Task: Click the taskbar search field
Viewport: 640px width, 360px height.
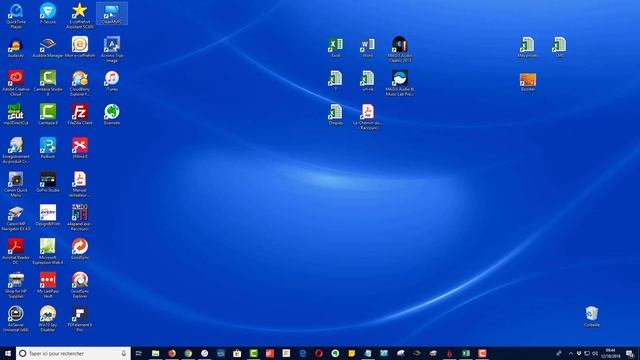Action: pyautogui.click(x=73, y=353)
